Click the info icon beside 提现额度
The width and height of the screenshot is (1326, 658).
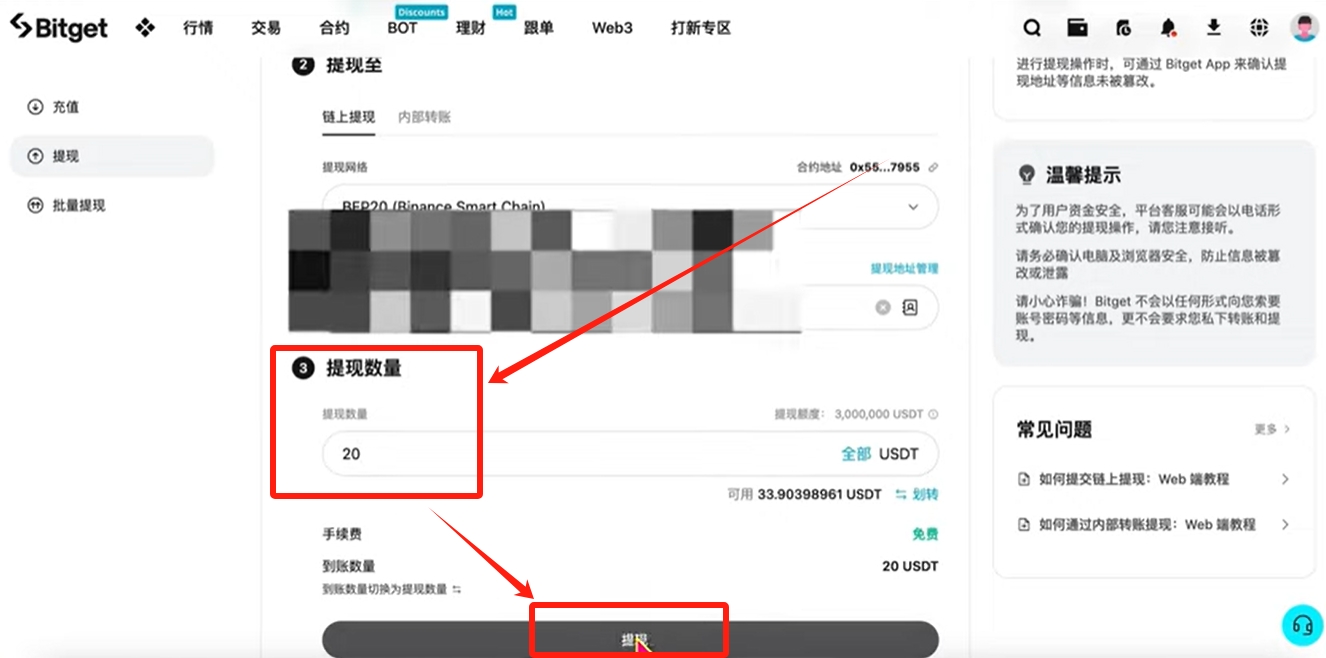click(x=933, y=414)
